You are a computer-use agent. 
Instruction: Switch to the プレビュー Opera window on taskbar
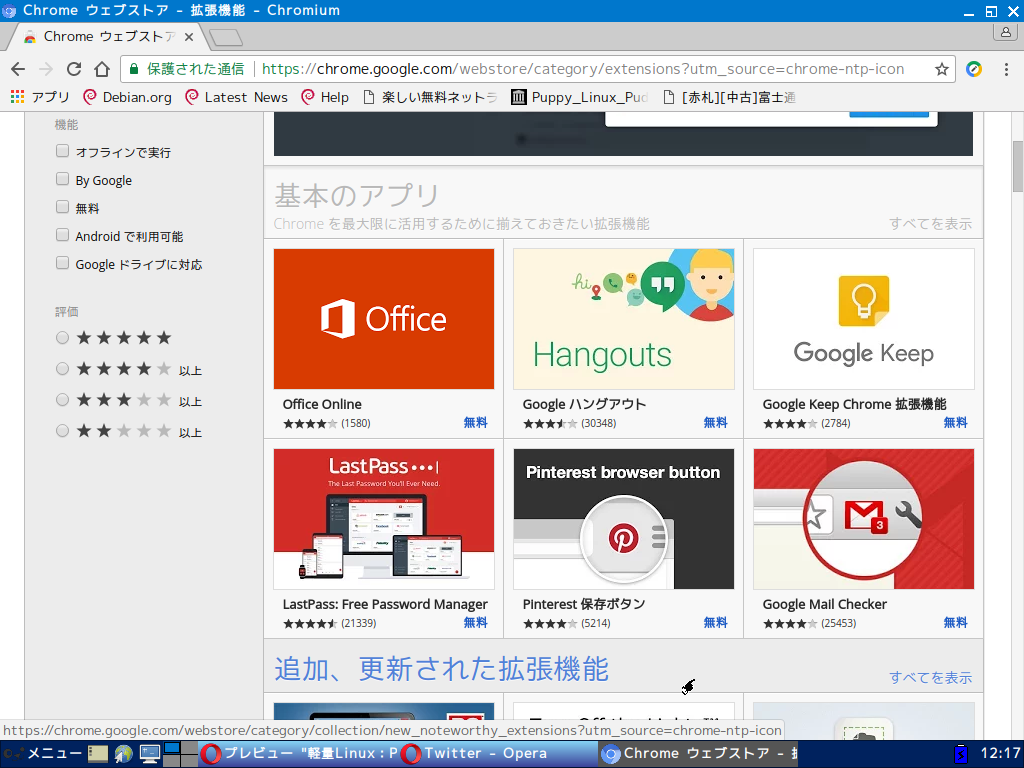(298, 754)
